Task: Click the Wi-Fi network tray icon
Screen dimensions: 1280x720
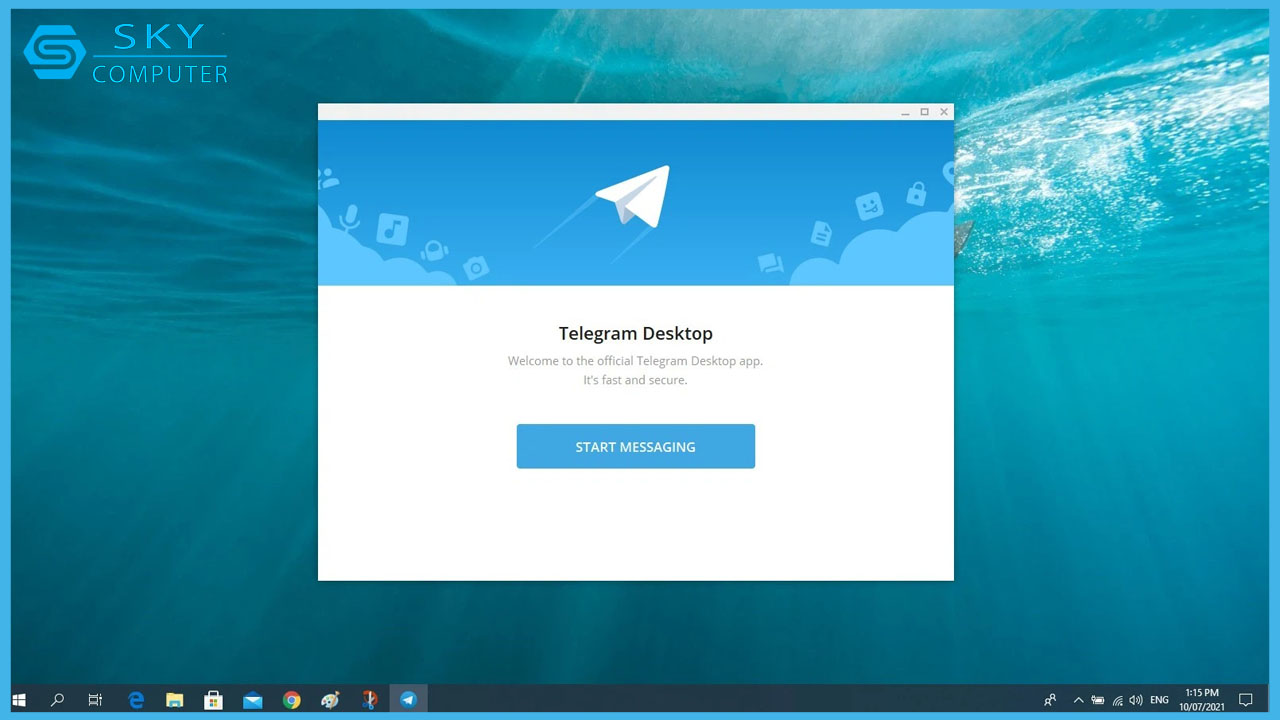Action: [1117, 700]
